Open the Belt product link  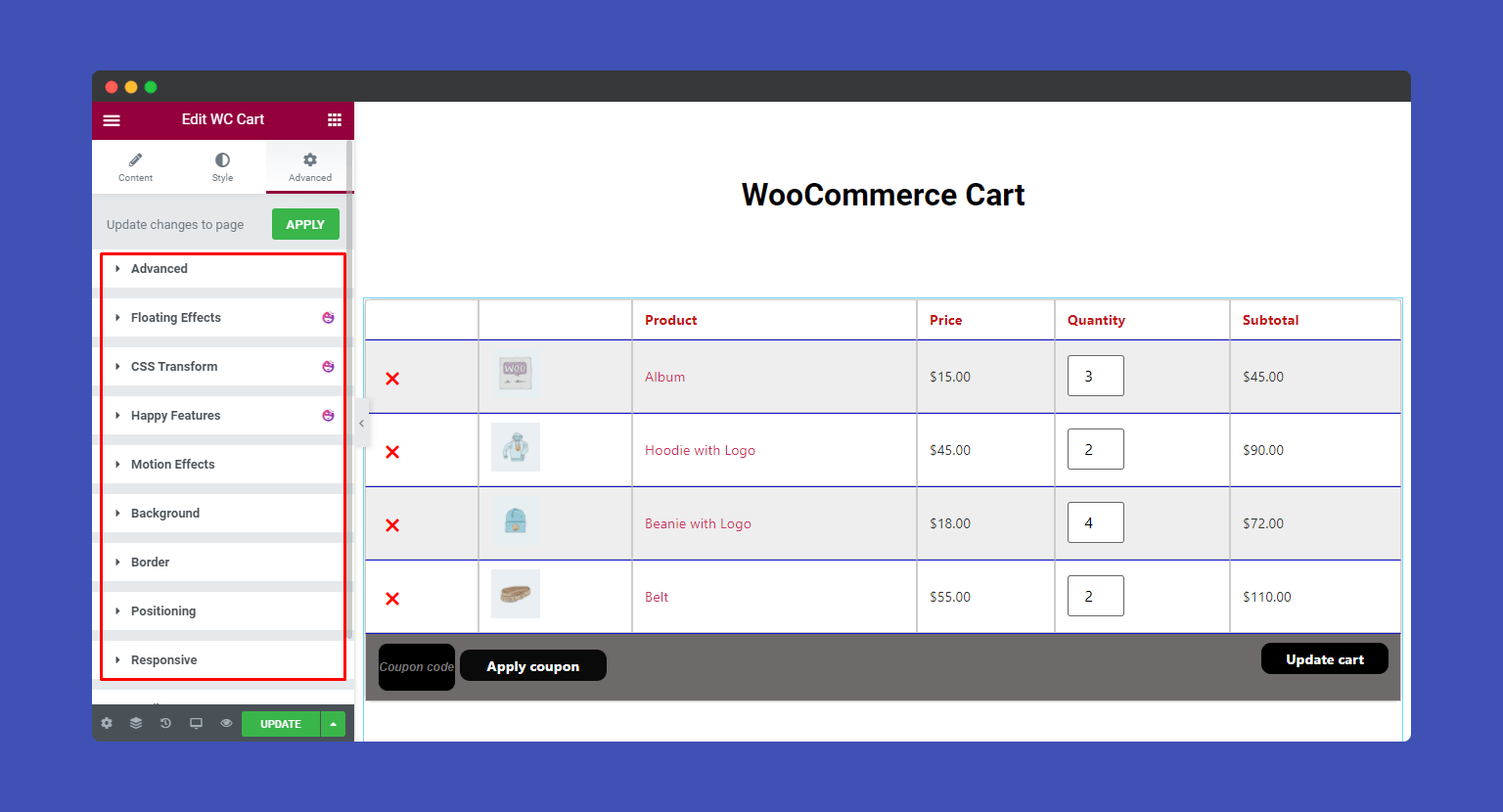coord(657,597)
